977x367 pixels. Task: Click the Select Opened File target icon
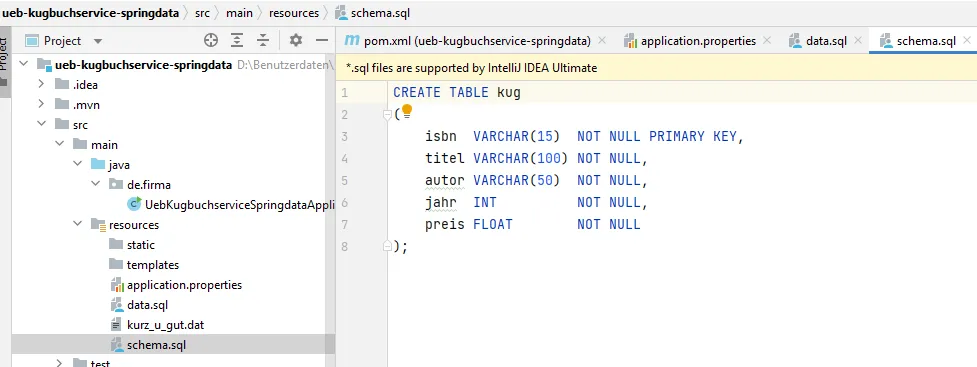[211, 41]
